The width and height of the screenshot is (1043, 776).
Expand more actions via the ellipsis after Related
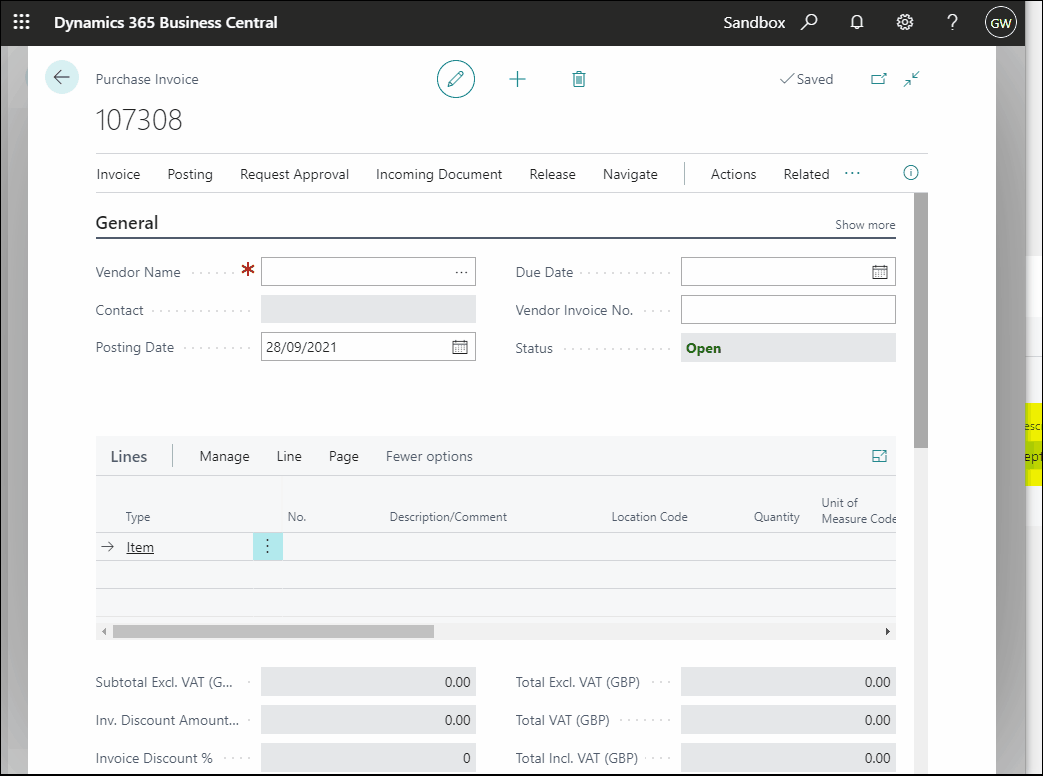[852, 173]
